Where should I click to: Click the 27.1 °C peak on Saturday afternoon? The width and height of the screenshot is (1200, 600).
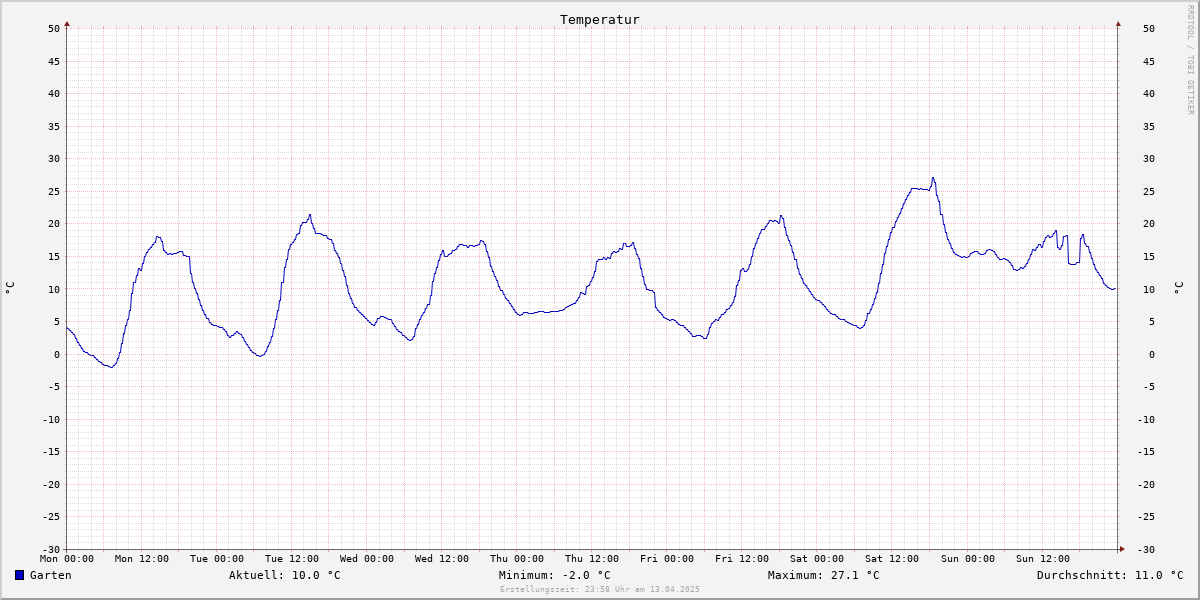coord(933,178)
